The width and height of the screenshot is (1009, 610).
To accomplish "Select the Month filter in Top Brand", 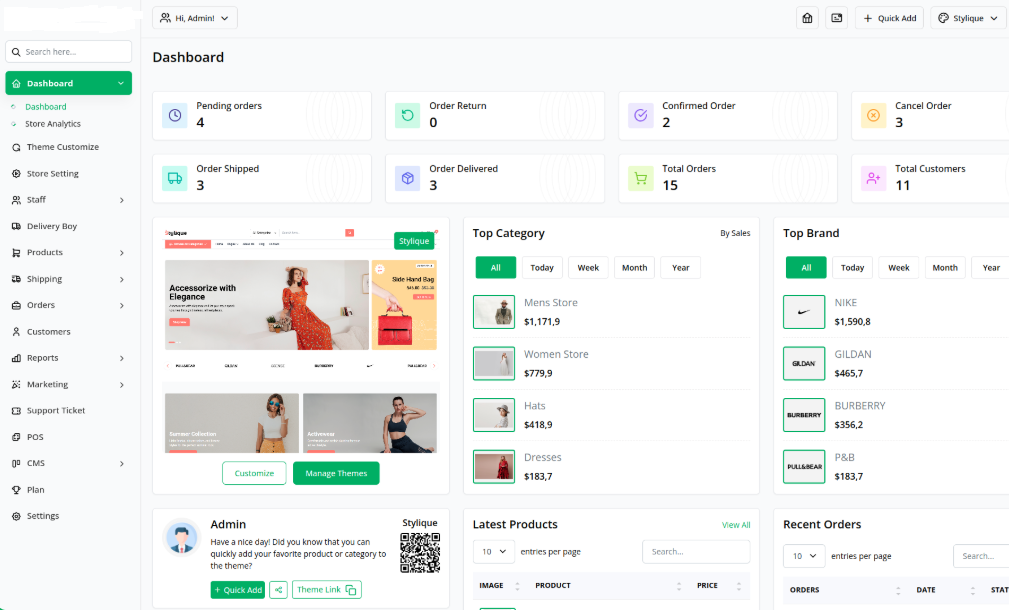I will [x=945, y=267].
